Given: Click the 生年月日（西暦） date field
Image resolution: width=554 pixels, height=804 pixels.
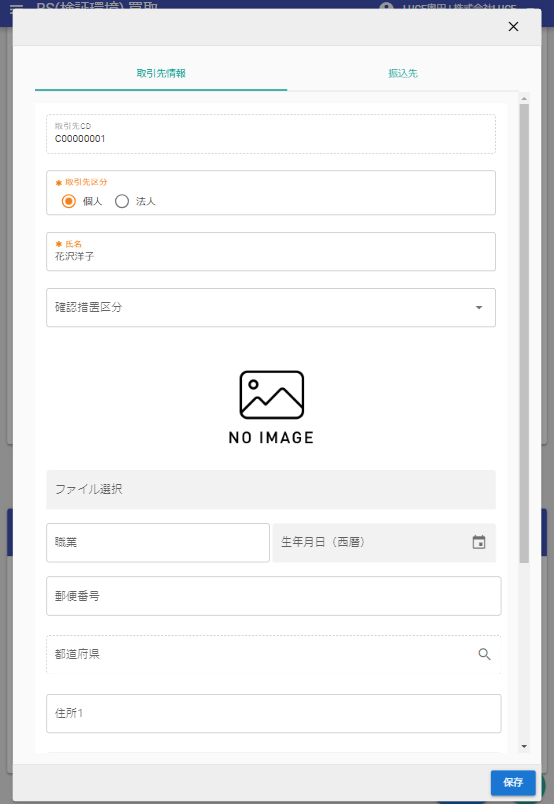Looking at the screenshot, I should click(x=384, y=542).
